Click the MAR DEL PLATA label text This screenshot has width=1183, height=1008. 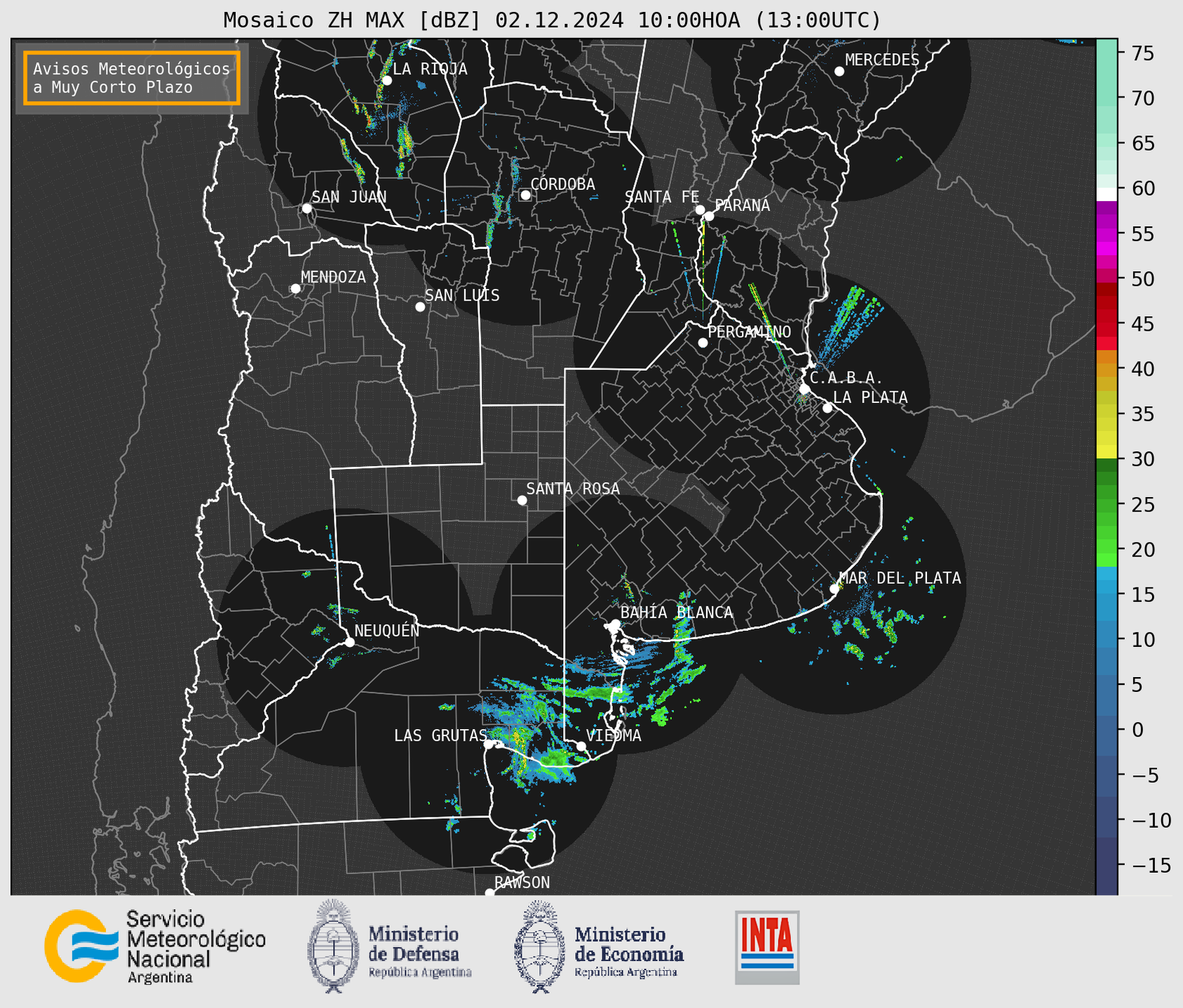[x=900, y=578]
